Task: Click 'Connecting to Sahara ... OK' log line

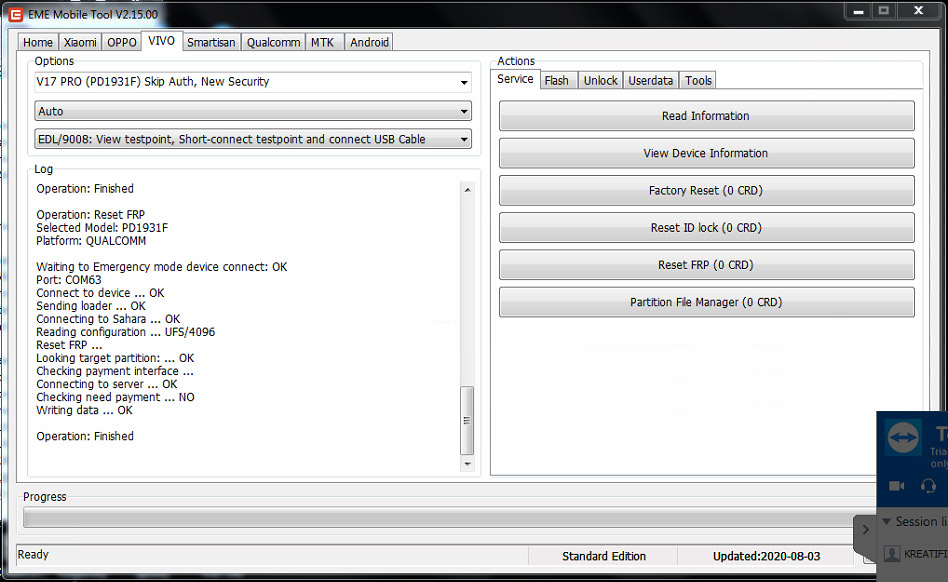Action: tap(108, 319)
